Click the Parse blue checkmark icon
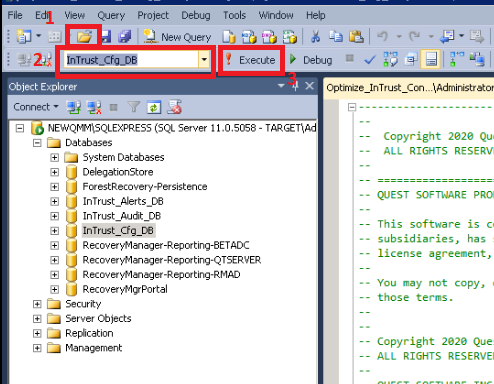This screenshot has width=494, height=384. coord(369,60)
